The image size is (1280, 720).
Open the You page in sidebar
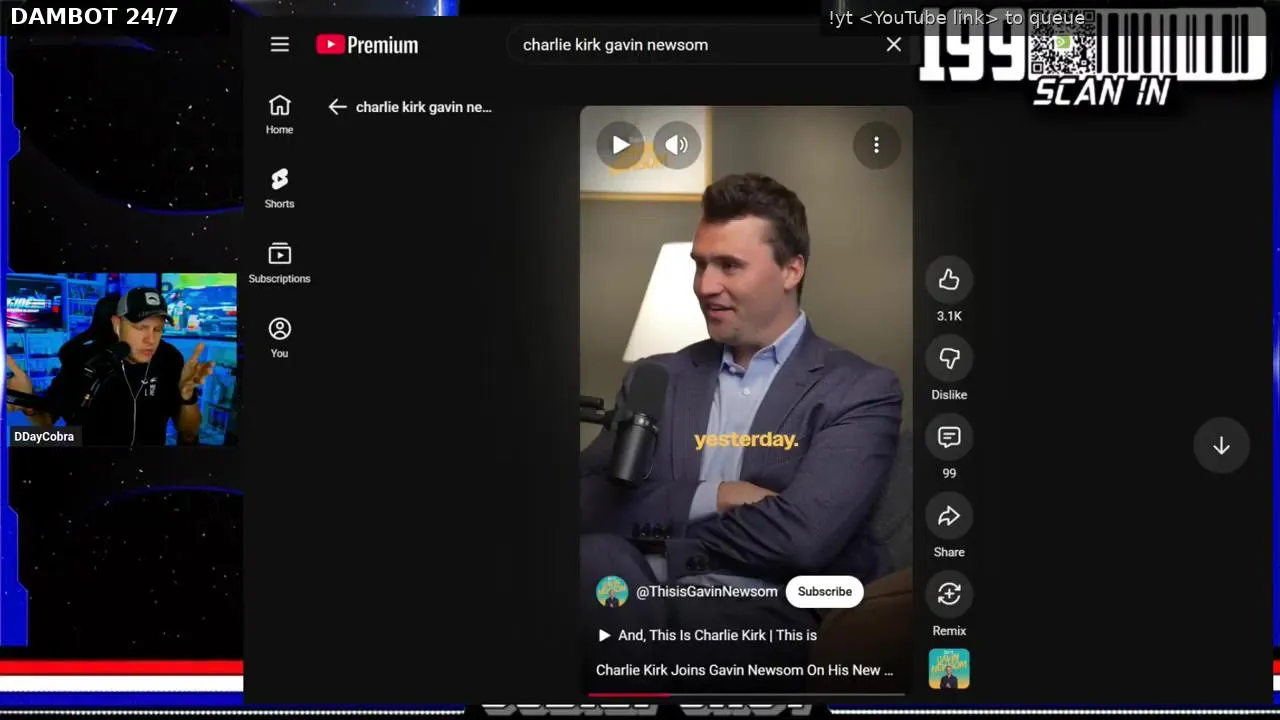coord(280,338)
